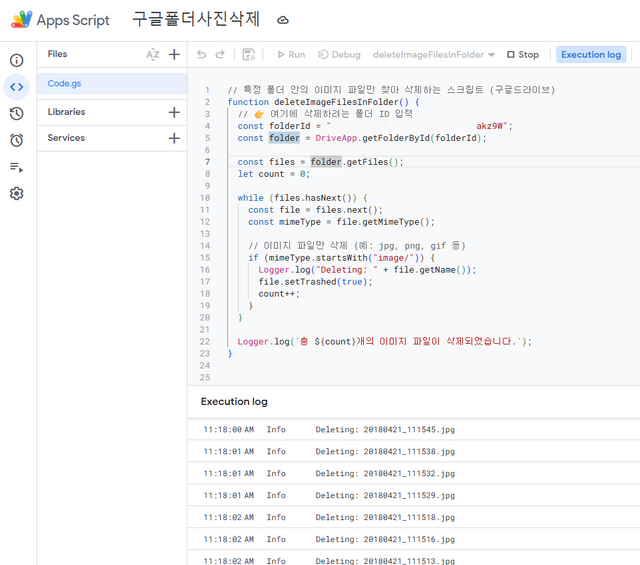Add a new file with plus icon
The height and width of the screenshot is (565, 640).
[x=174, y=54]
